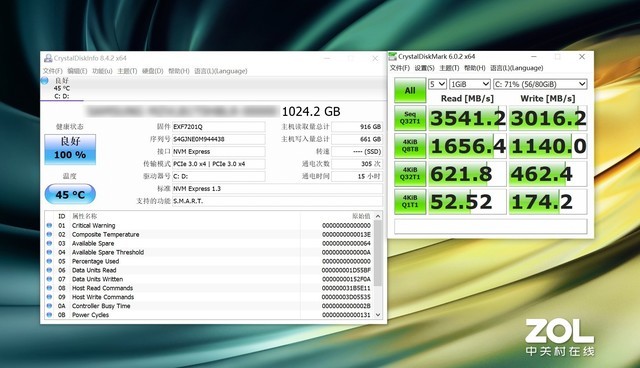Open the drive dropdown showing C: 71% (56/80GiB)
This screenshot has width=640, height=368.
540,84
